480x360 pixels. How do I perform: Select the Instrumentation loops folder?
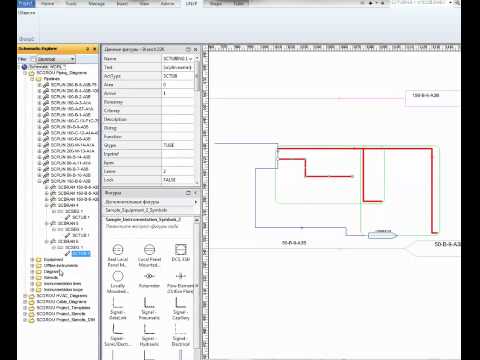tap(63, 290)
